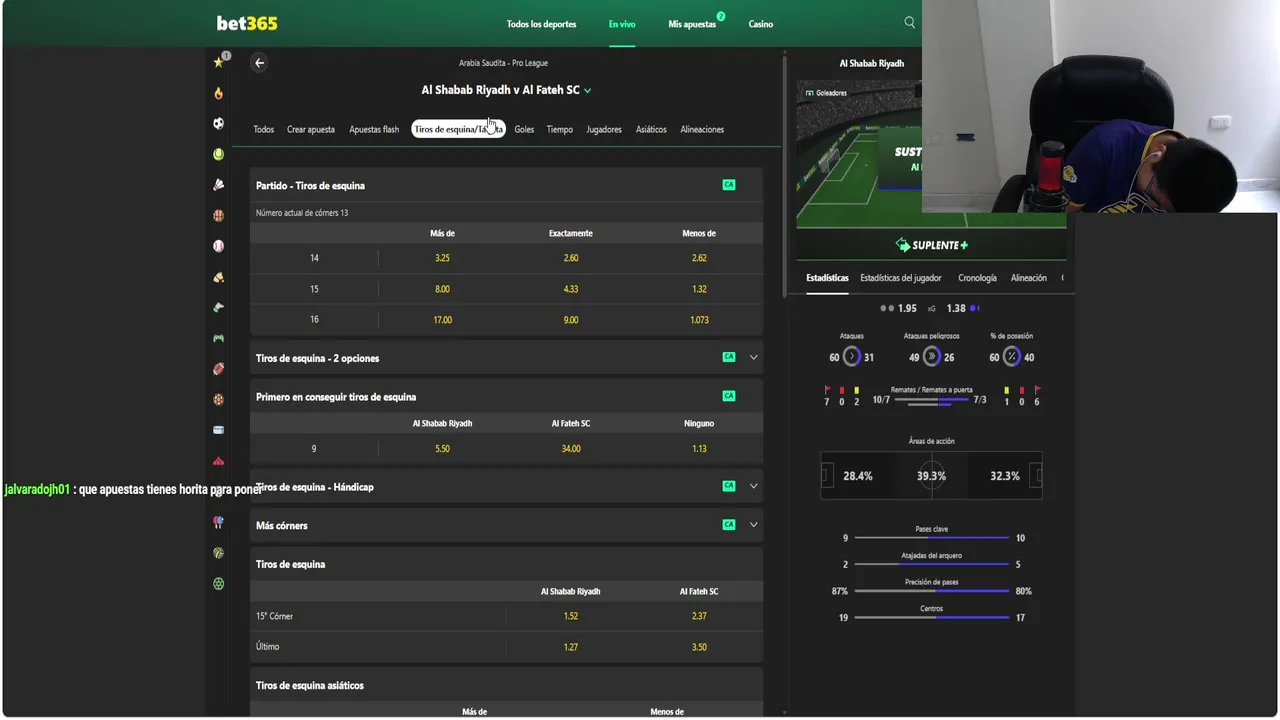Image resolution: width=1280 pixels, height=720 pixels.
Task: Select Más de 16 corners at 17.00
Action: pos(442,320)
